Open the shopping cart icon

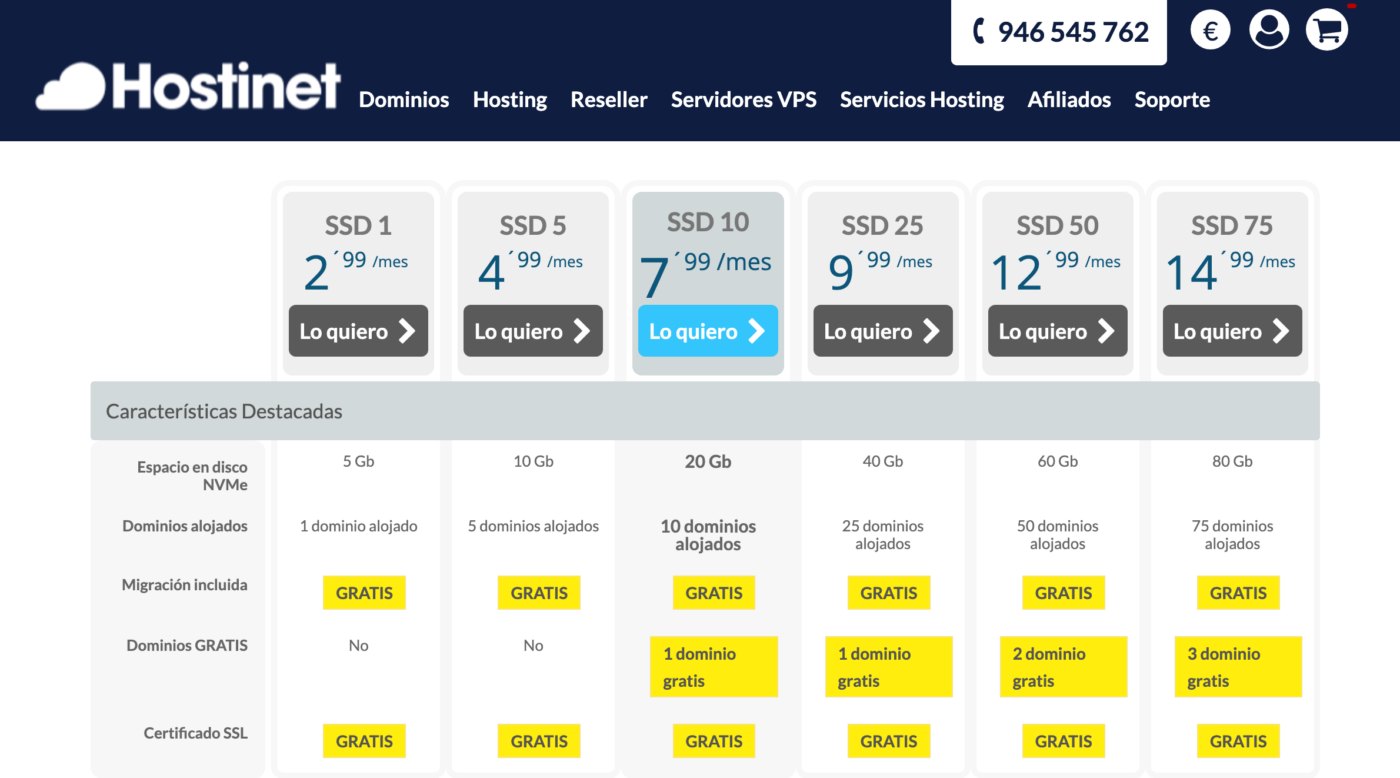(1327, 31)
